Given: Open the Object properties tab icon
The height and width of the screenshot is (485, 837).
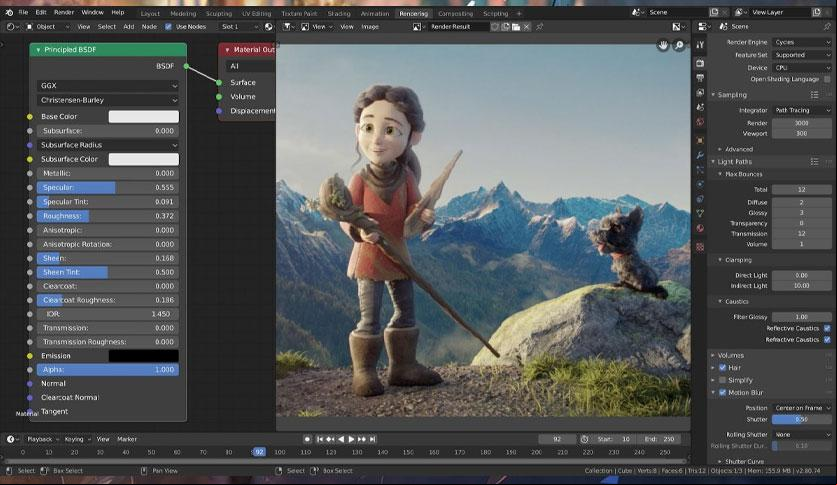Looking at the screenshot, I should [x=700, y=140].
